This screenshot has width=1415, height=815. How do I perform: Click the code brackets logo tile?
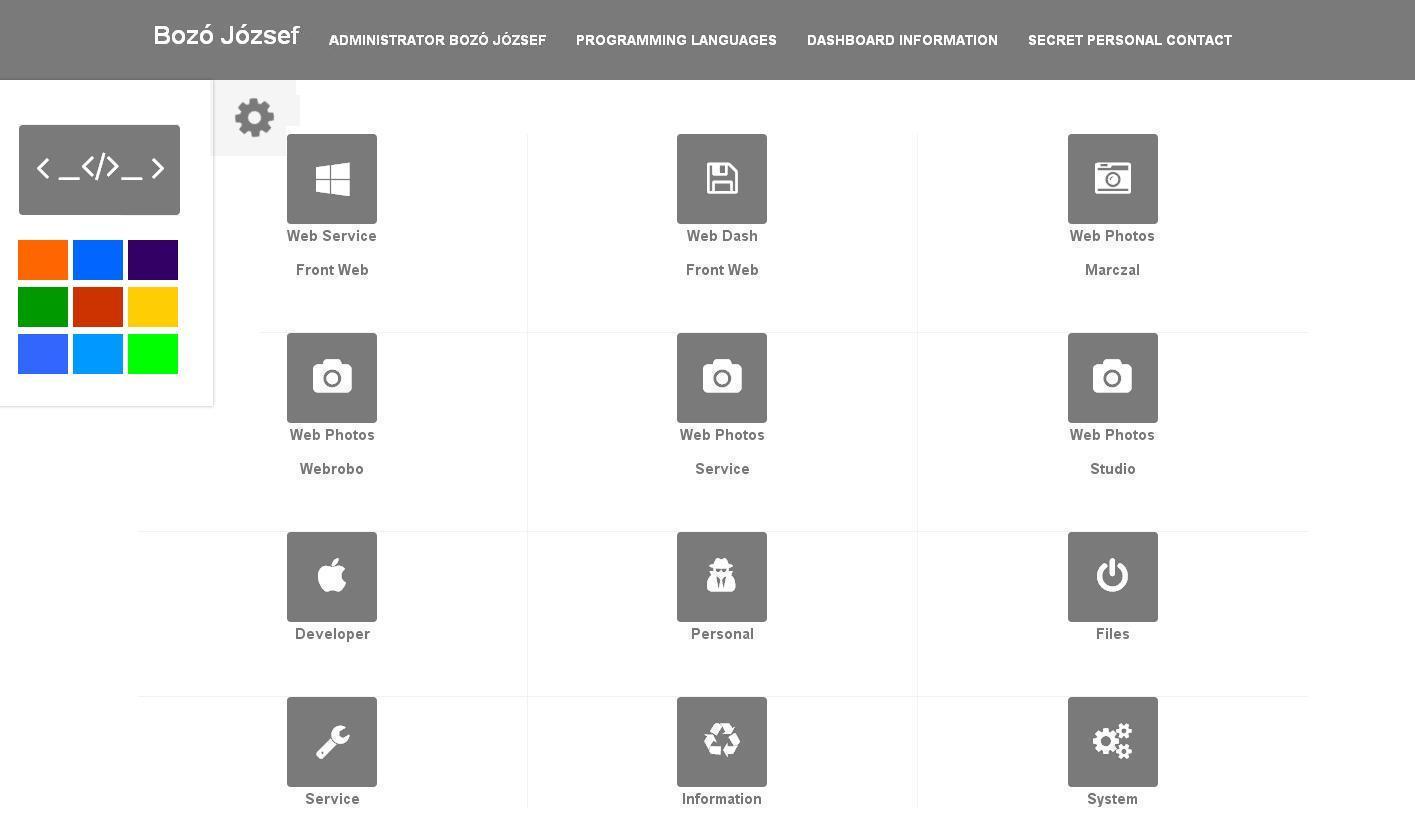tap(99, 170)
